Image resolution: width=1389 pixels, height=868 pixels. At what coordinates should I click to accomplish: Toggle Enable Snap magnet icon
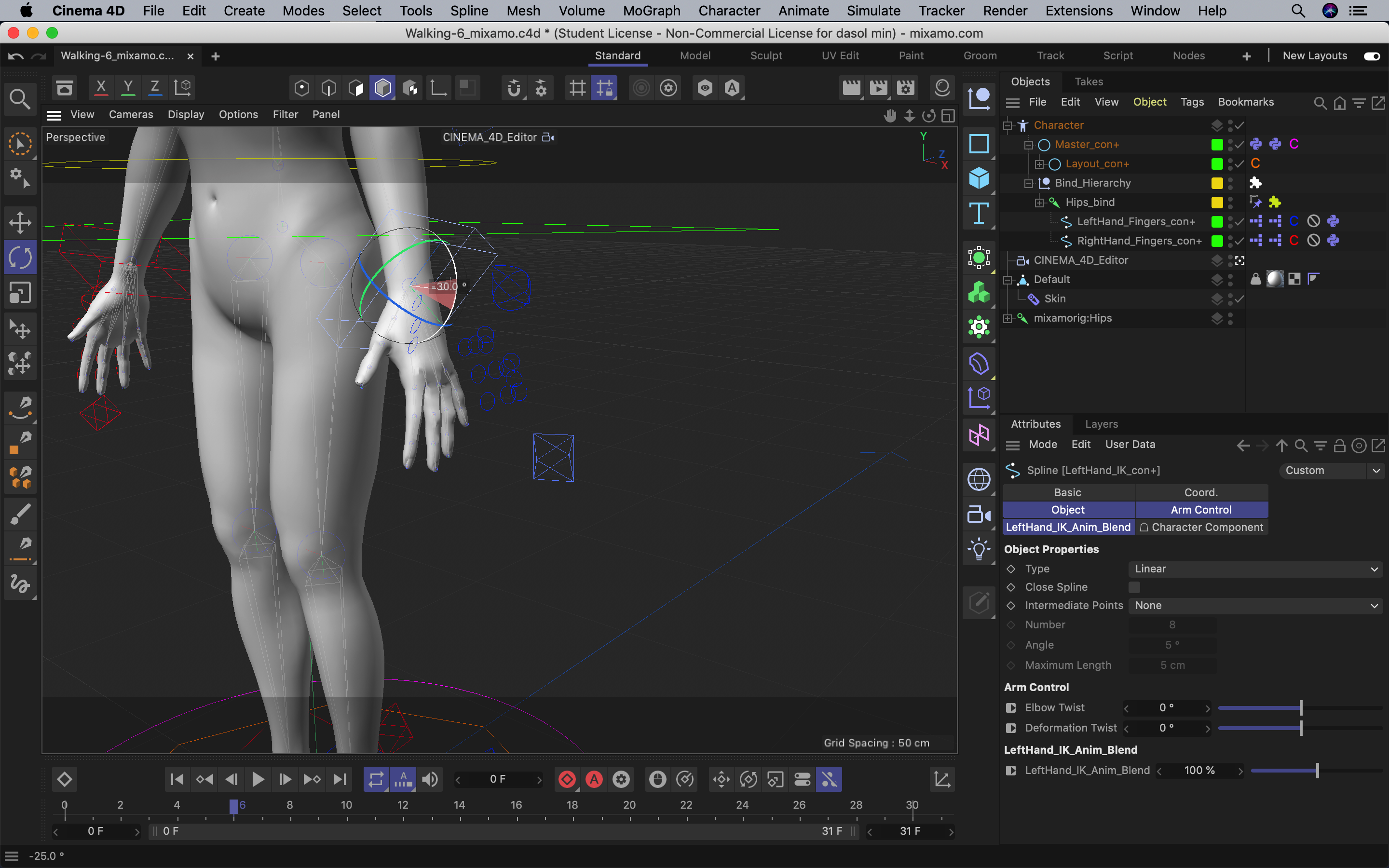pos(514,88)
